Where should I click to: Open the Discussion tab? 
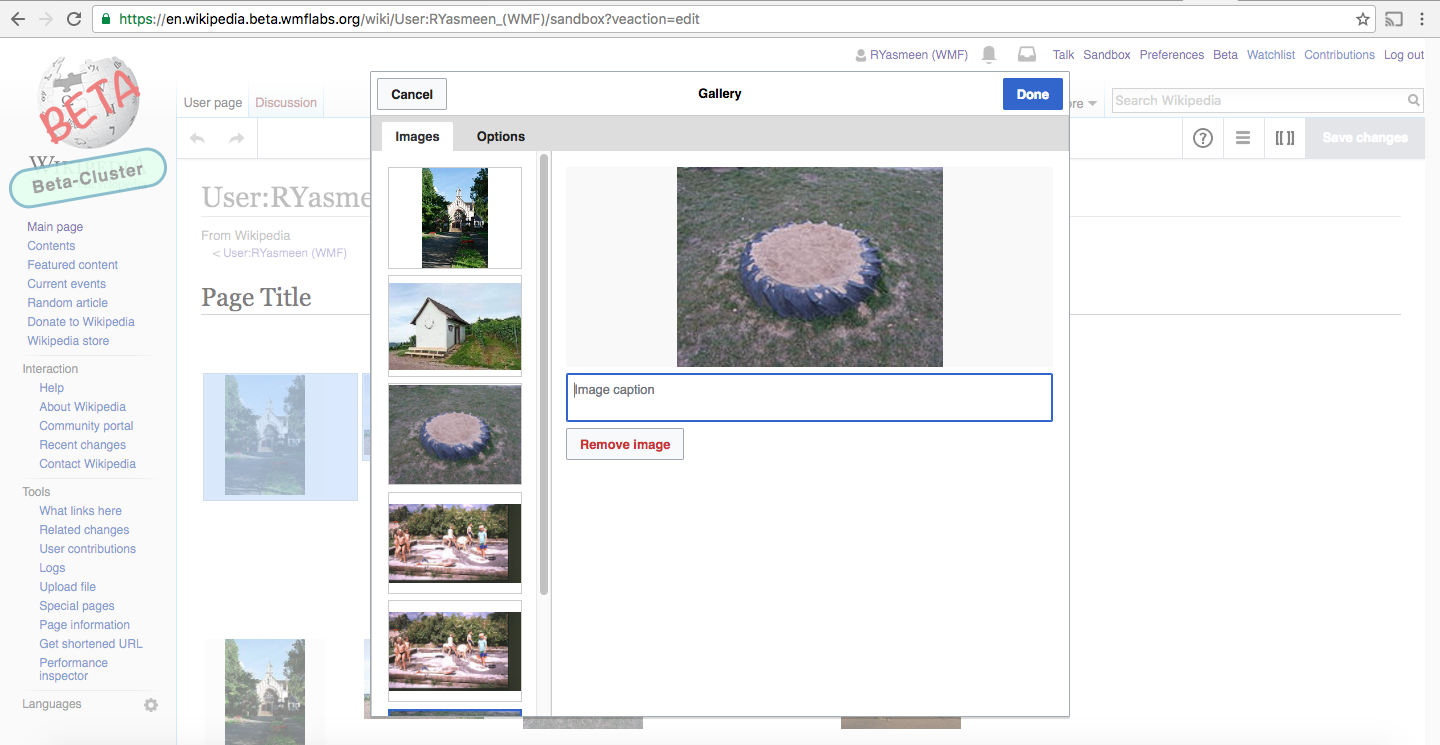(286, 102)
